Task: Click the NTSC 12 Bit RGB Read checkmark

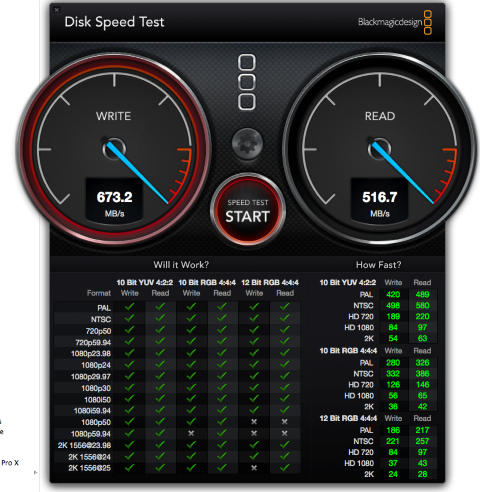Action: 285,318
